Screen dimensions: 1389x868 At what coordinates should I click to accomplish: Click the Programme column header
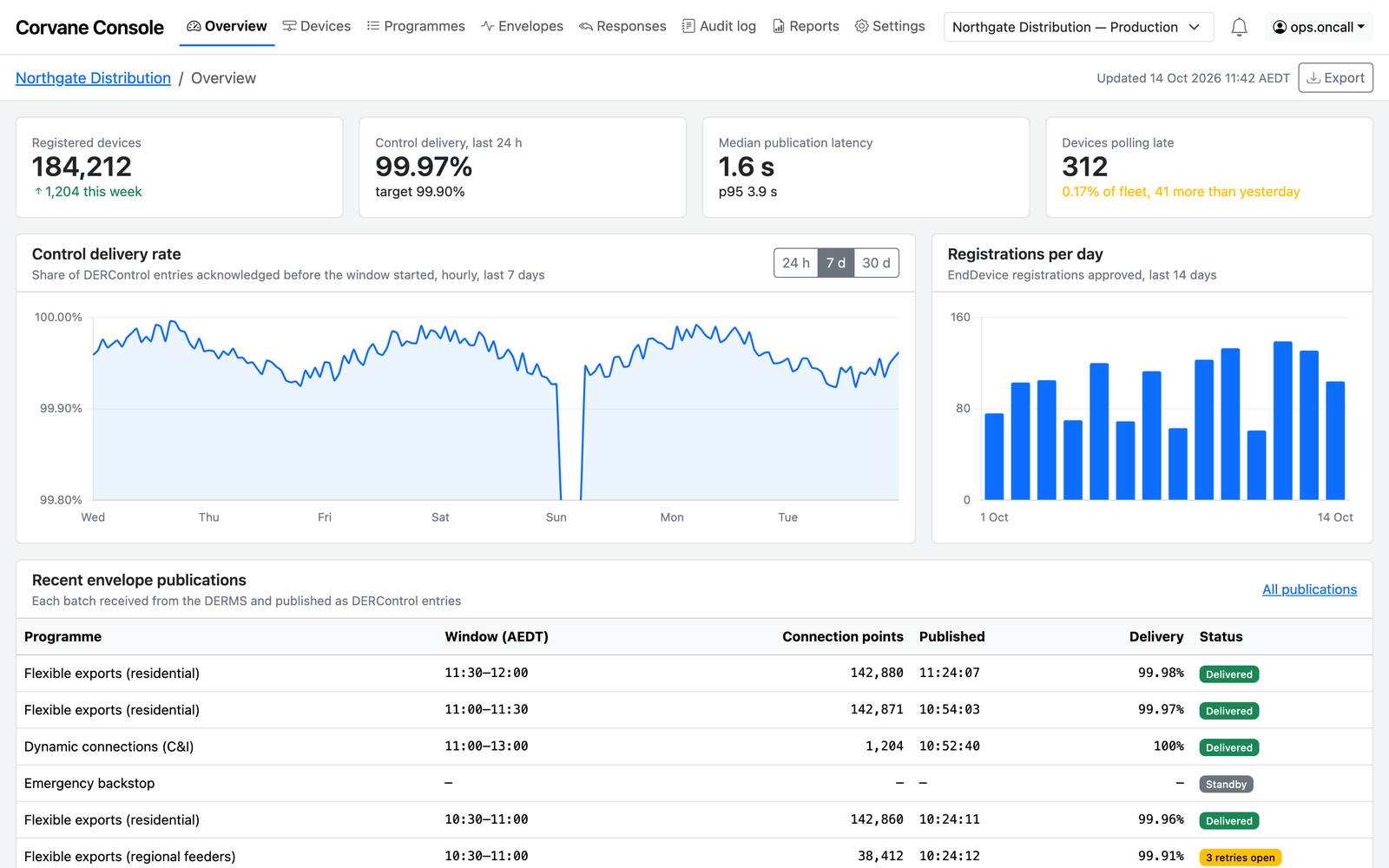[x=63, y=637]
